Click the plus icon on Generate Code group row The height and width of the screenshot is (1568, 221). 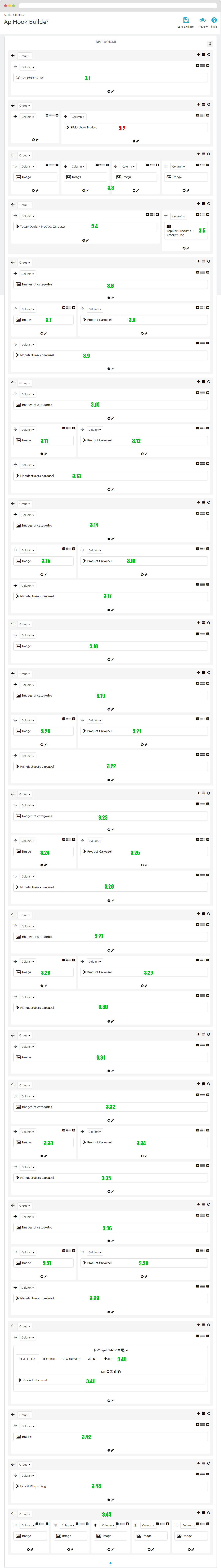pyautogui.click(x=198, y=55)
